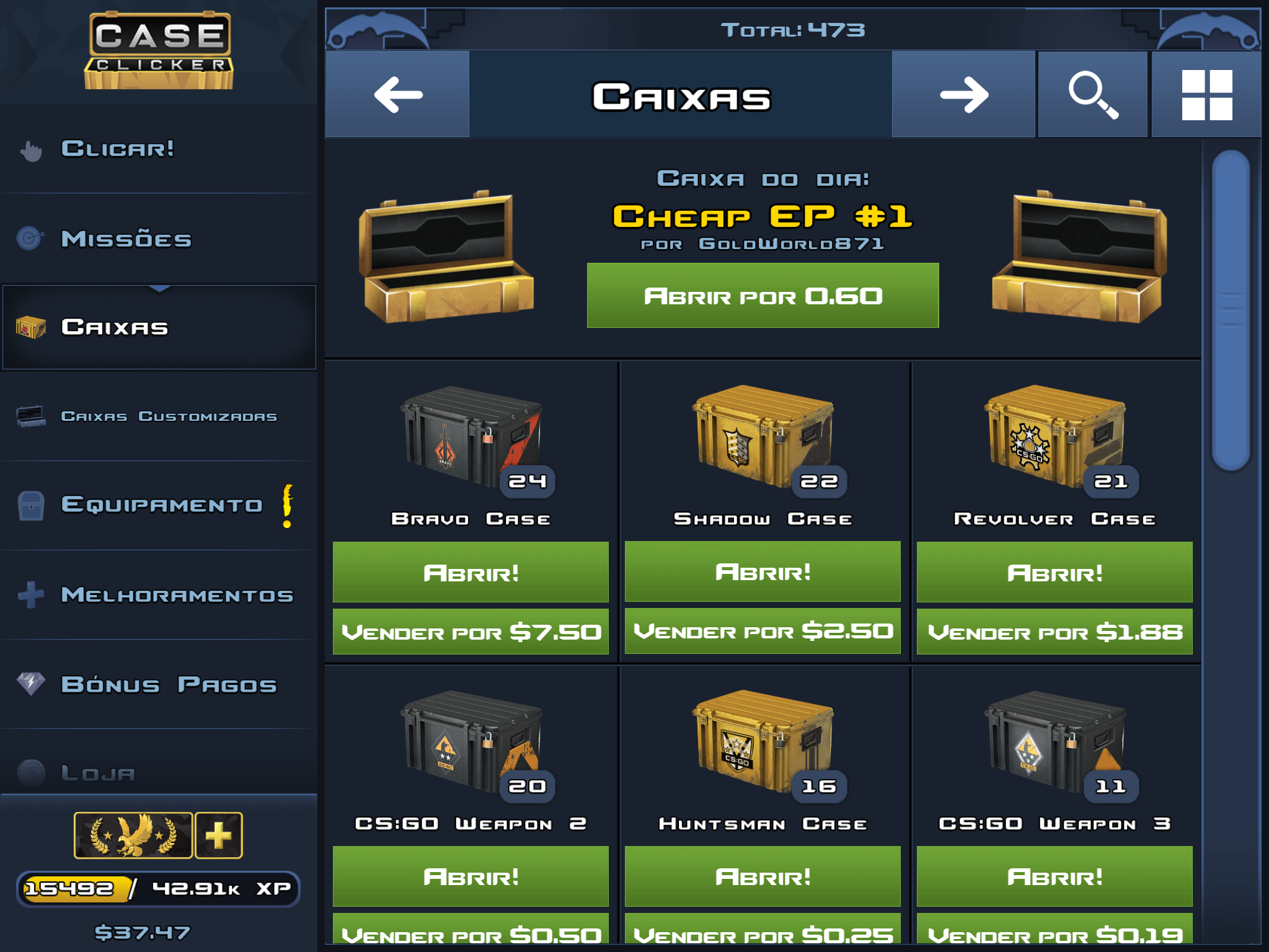Viewport: 1269px width, 952px height.
Task: Sell Bravo Case for $7.50
Action: [471, 632]
